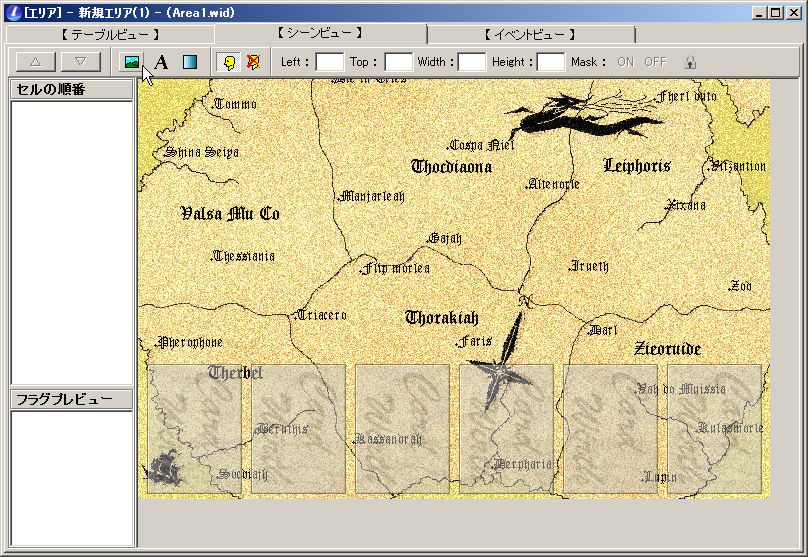Click the Height value input field
Screen dimensions: 808x557
551,62
